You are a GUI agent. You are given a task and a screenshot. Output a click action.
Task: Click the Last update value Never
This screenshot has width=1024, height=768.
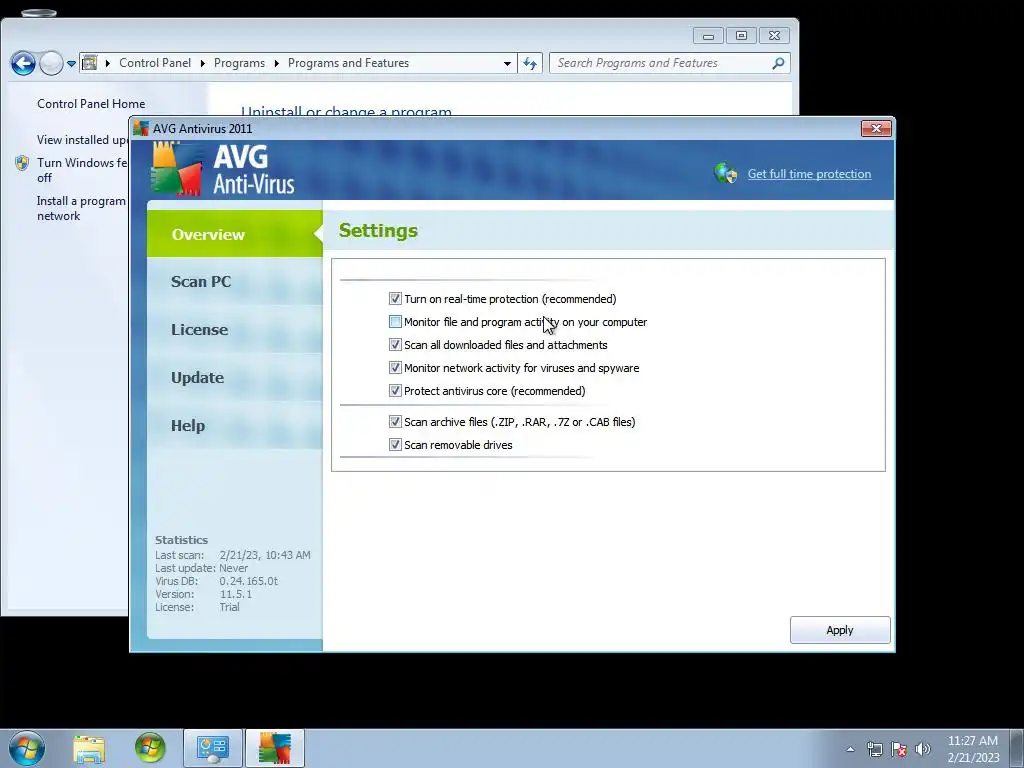click(233, 568)
